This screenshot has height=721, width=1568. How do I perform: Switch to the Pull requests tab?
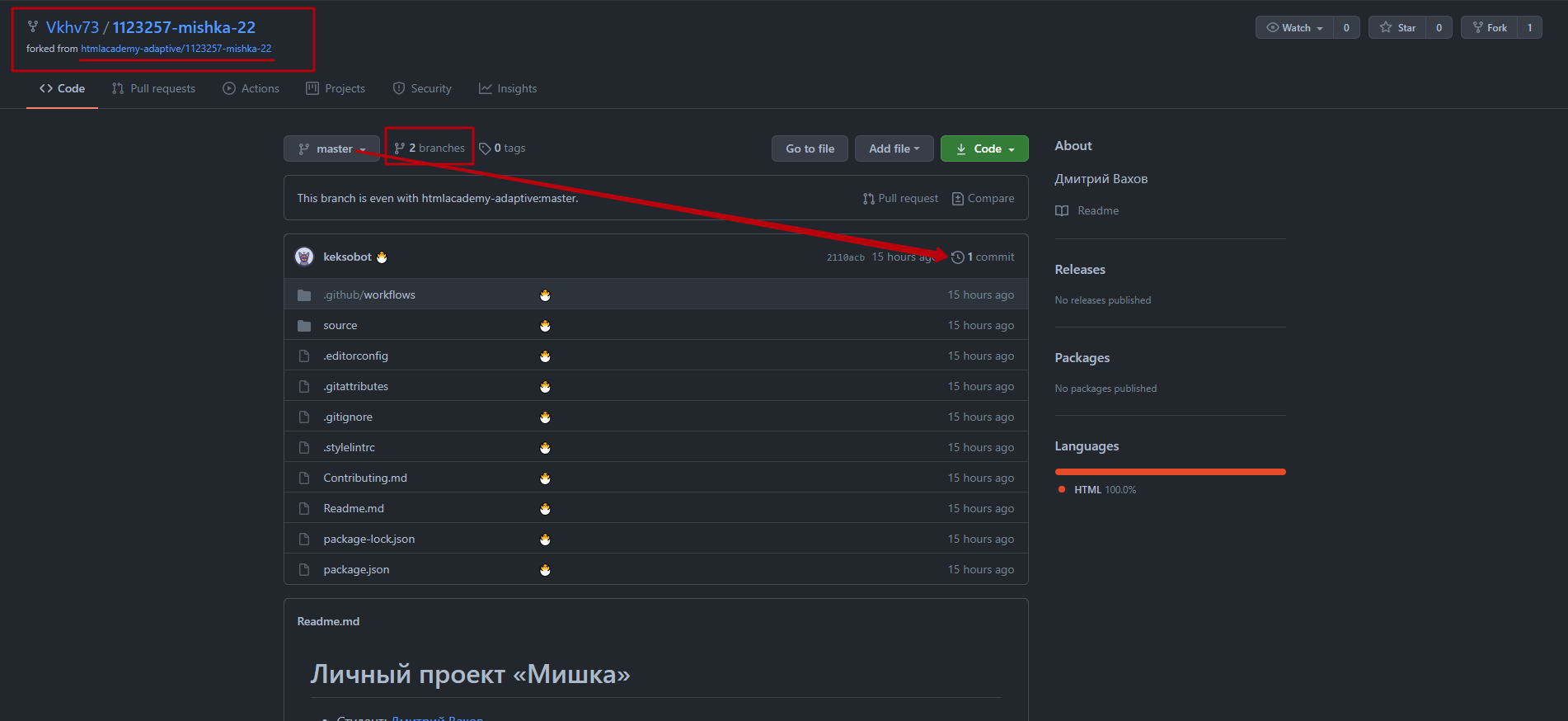coord(153,88)
